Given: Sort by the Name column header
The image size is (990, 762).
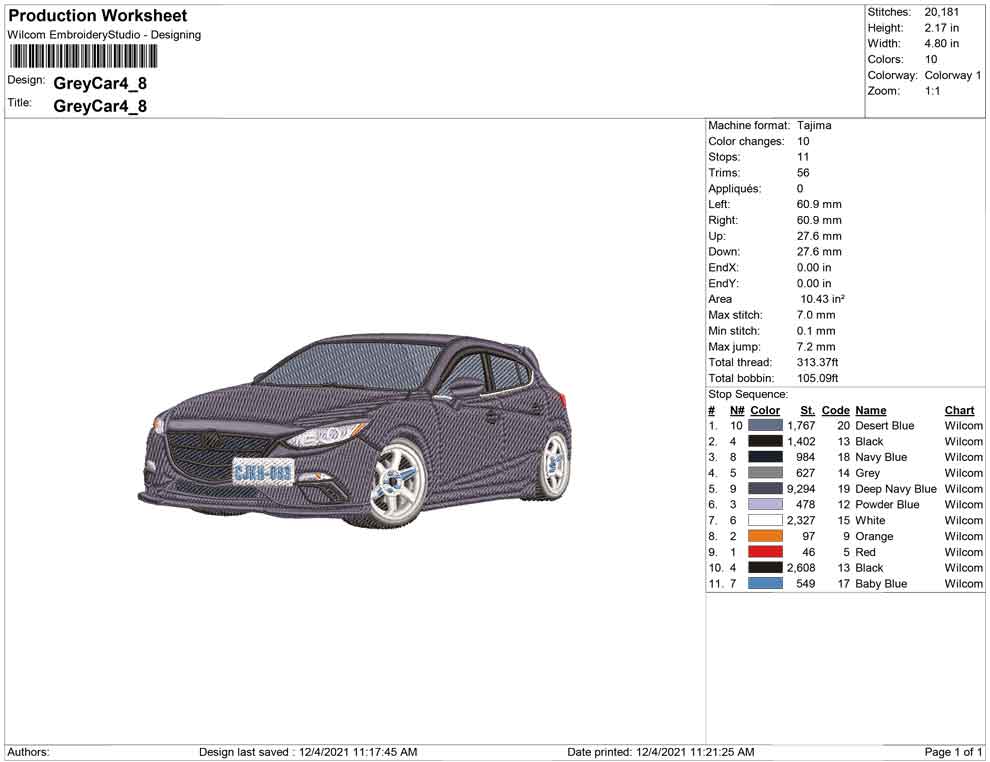Looking at the screenshot, I should (870, 410).
